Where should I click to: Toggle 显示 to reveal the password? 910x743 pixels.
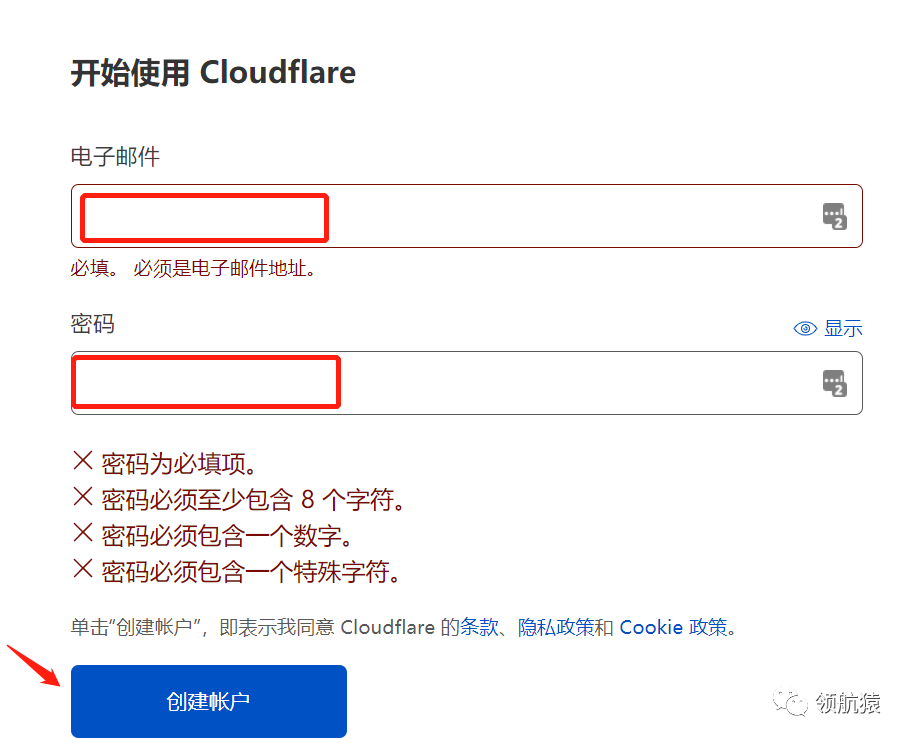click(x=845, y=328)
